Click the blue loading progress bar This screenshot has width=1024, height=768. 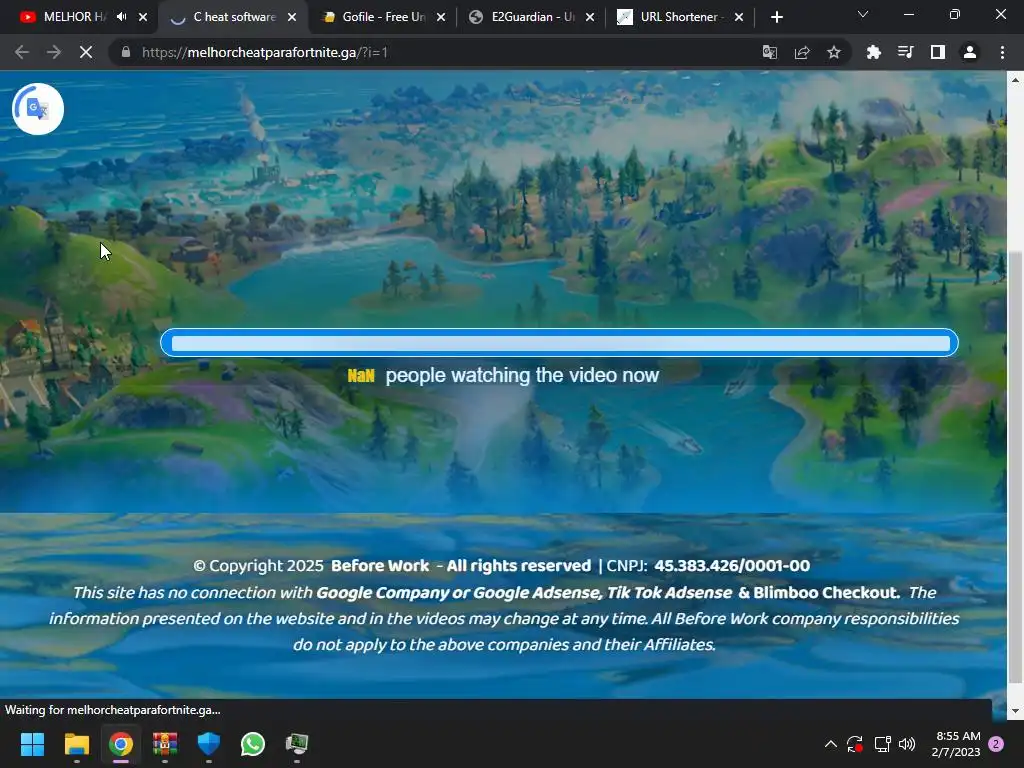pyautogui.click(x=559, y=343)
